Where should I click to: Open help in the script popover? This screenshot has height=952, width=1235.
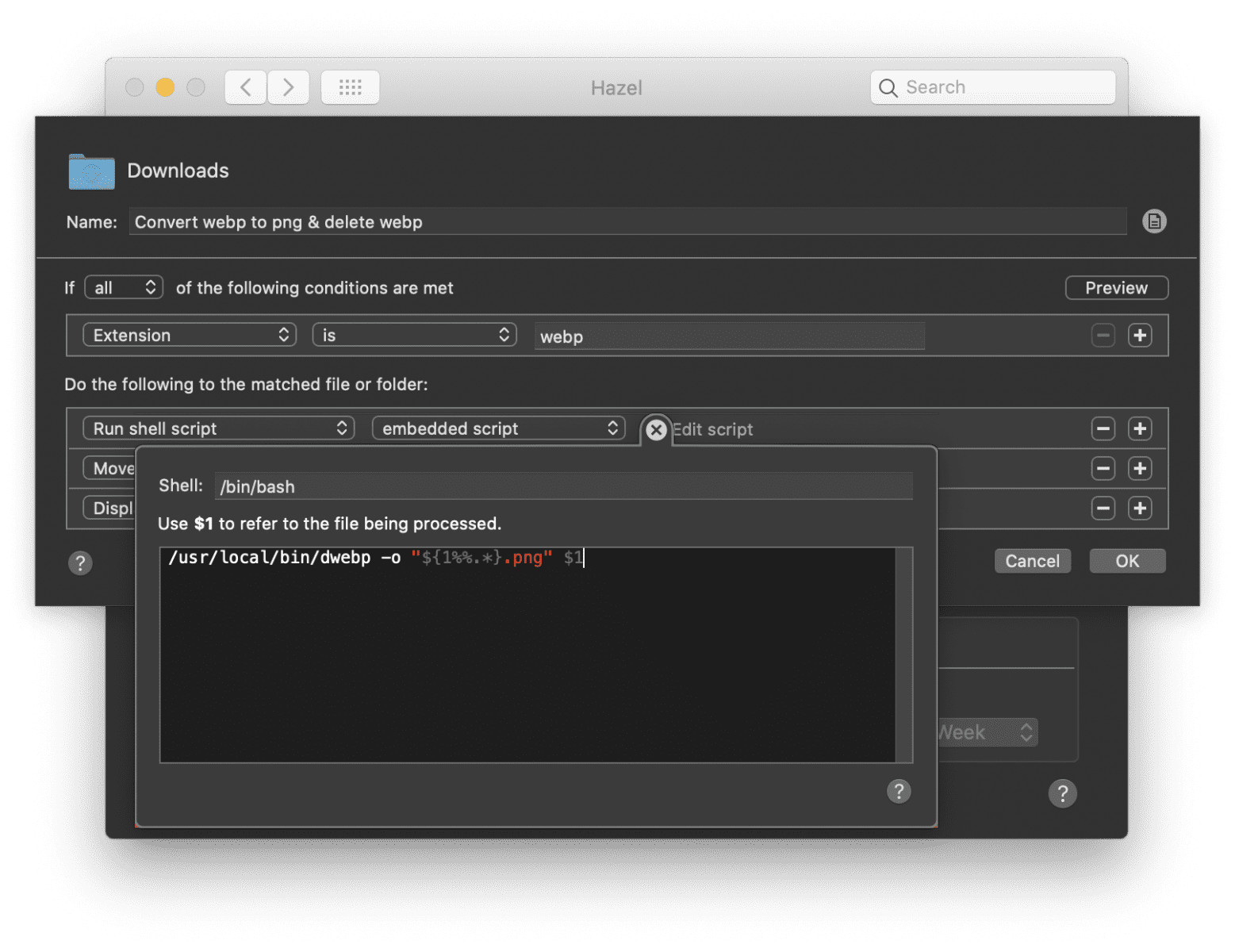(x=899, y=791)
